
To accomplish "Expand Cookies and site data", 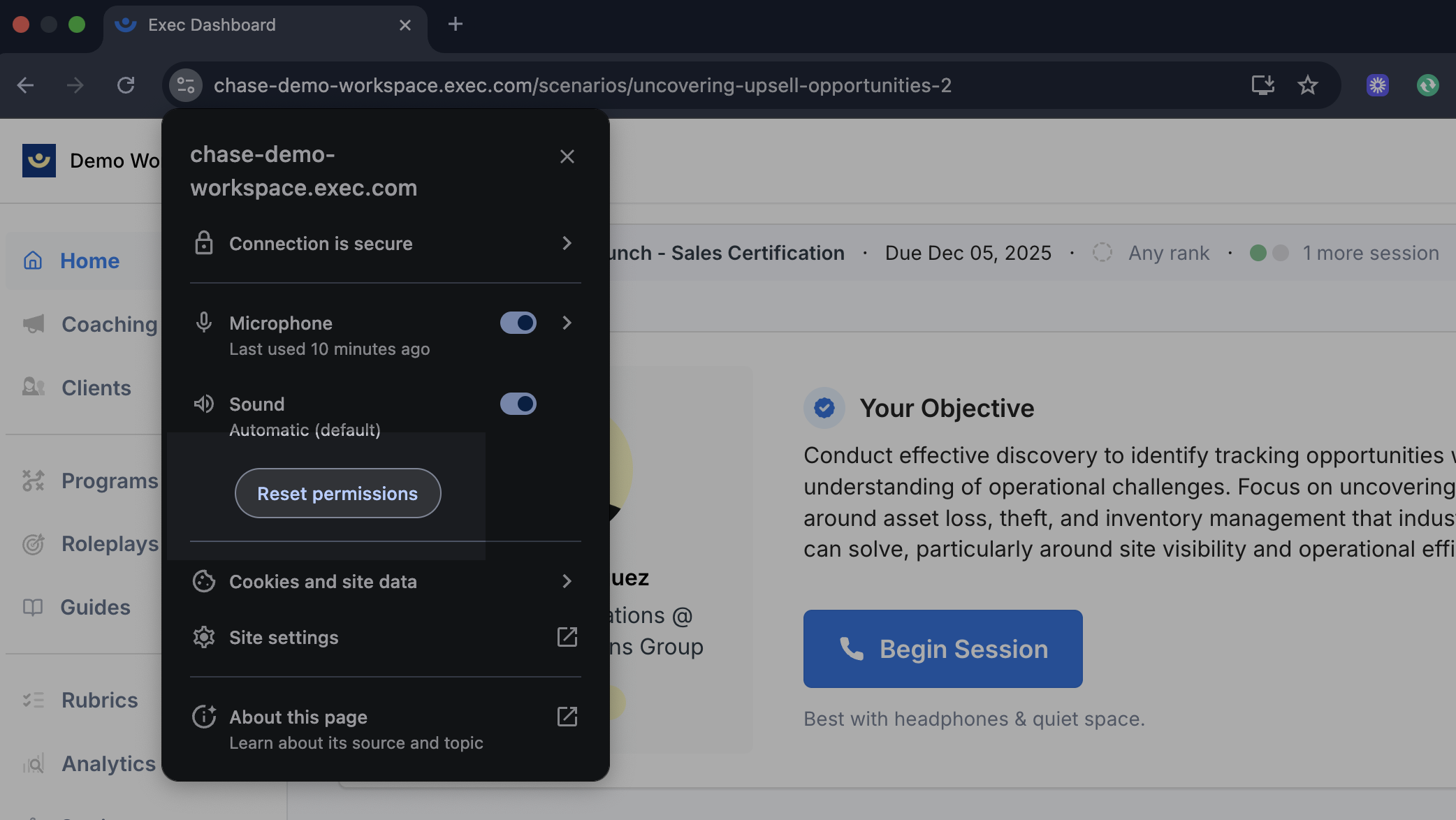I will point(567,581).
